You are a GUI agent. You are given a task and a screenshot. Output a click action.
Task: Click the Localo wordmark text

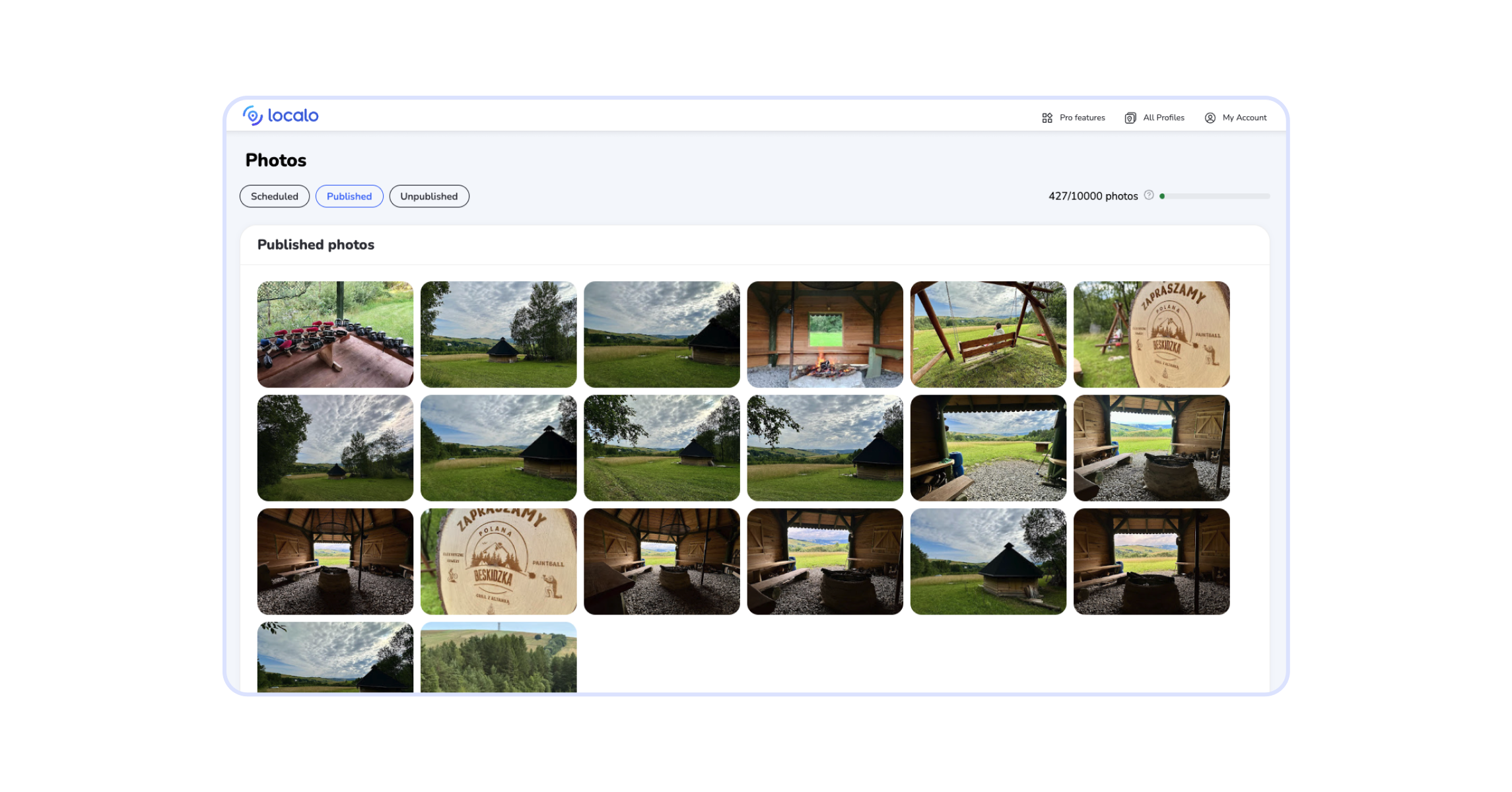(293, 116)
